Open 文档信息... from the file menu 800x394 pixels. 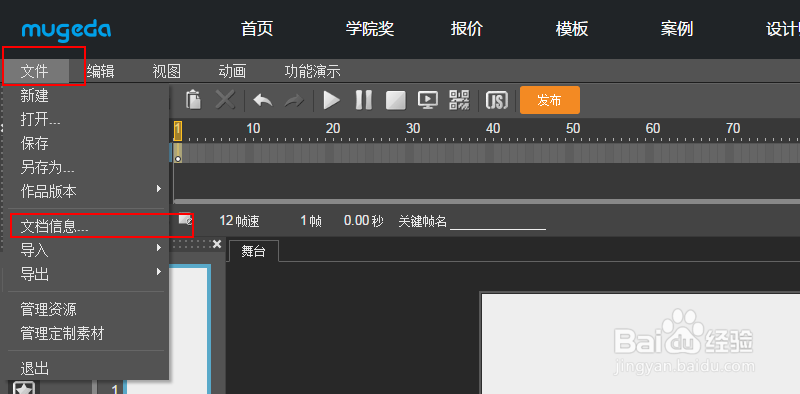pyautogui.click(x=87, y=227)
